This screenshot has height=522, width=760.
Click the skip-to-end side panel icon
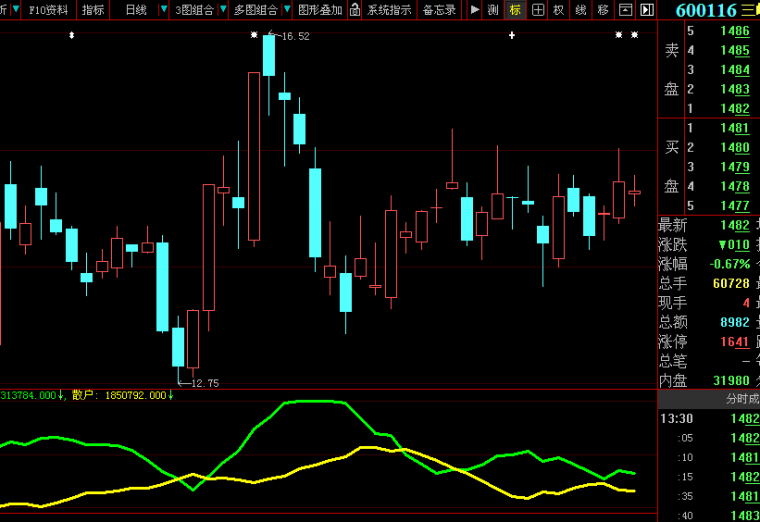646,10
